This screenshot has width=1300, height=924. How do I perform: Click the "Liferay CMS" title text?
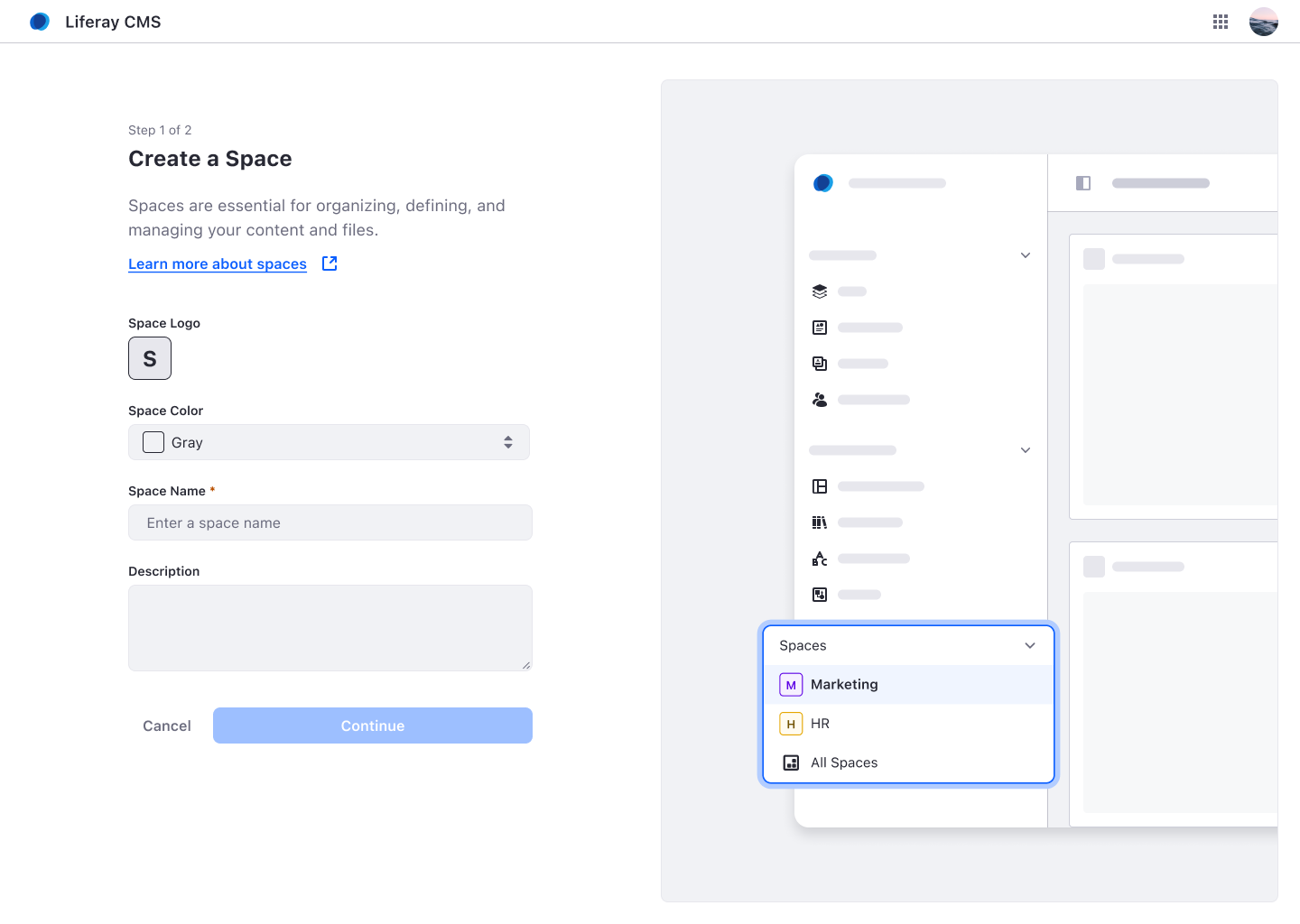coord(113,22)
